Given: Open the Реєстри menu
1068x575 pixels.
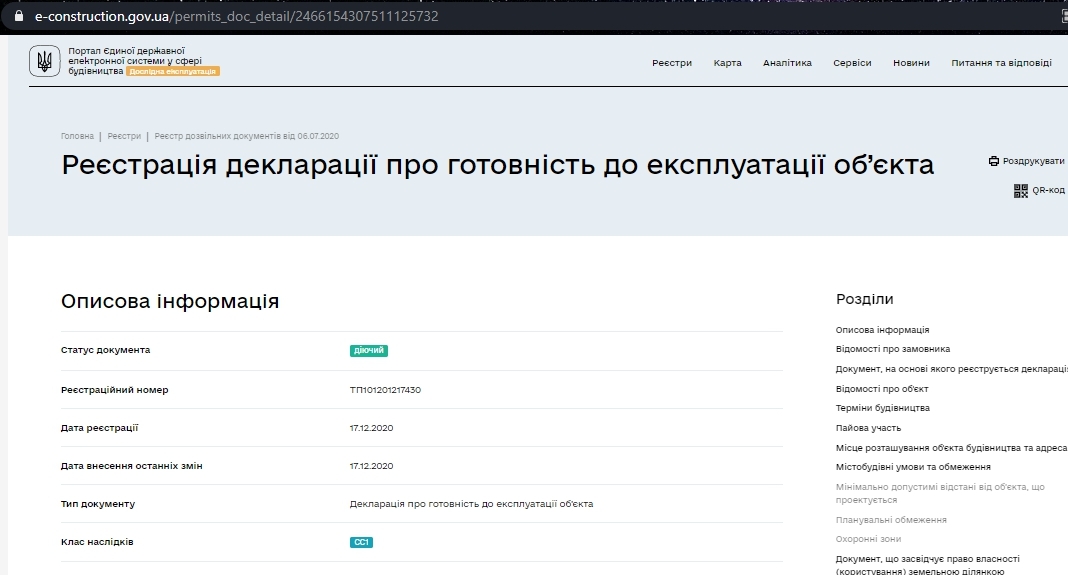Looking at the screenshot, I should (672, 63).
